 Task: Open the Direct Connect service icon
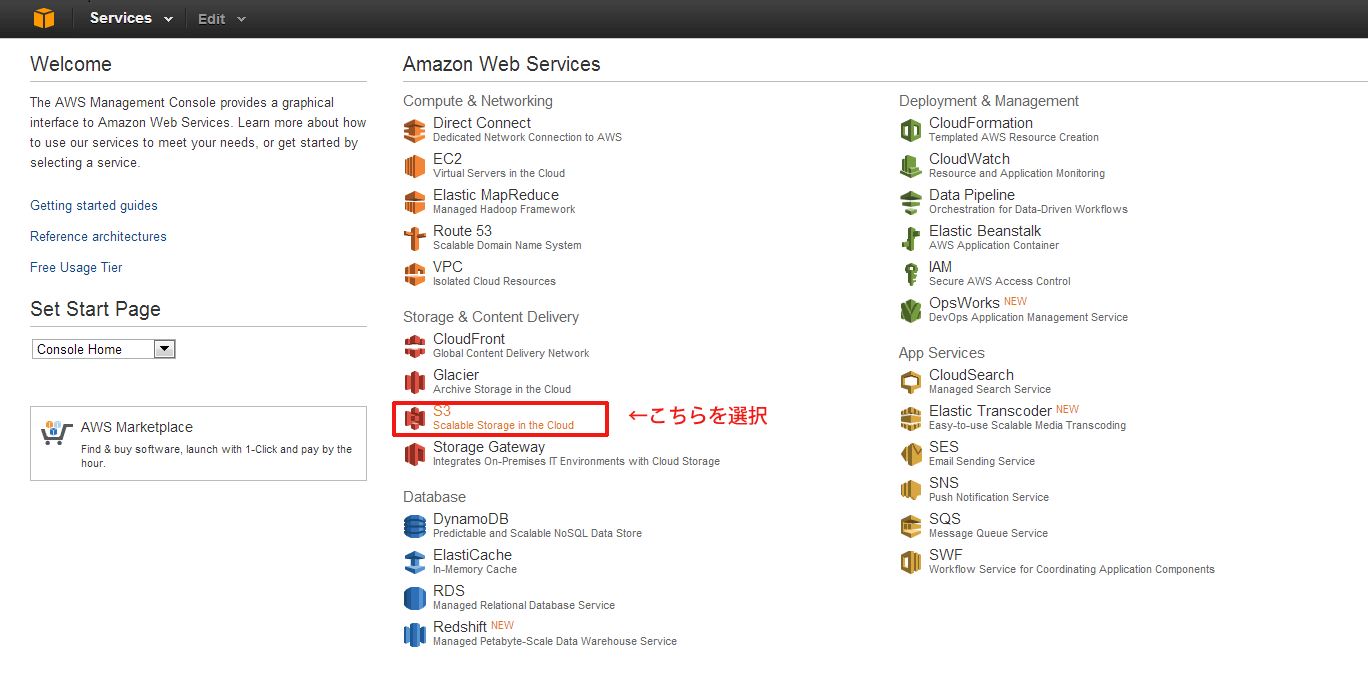coord(414,131)
